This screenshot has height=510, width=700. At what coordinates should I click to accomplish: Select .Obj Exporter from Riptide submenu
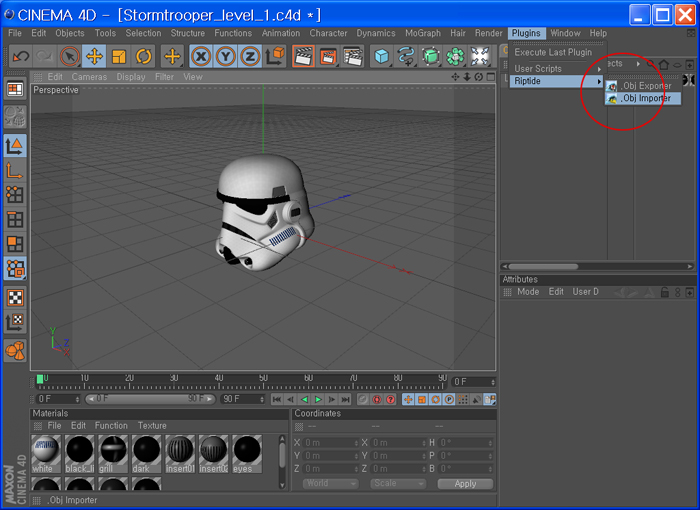(643, 86)
